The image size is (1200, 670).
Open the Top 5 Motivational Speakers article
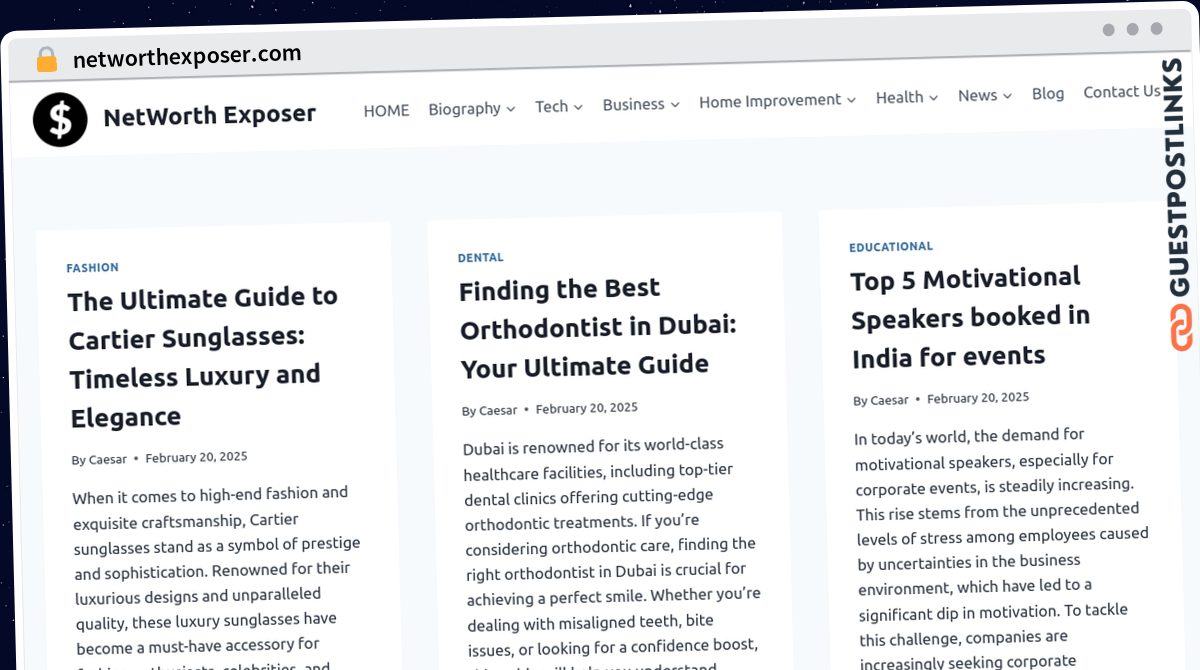click(x=970, y=316)
